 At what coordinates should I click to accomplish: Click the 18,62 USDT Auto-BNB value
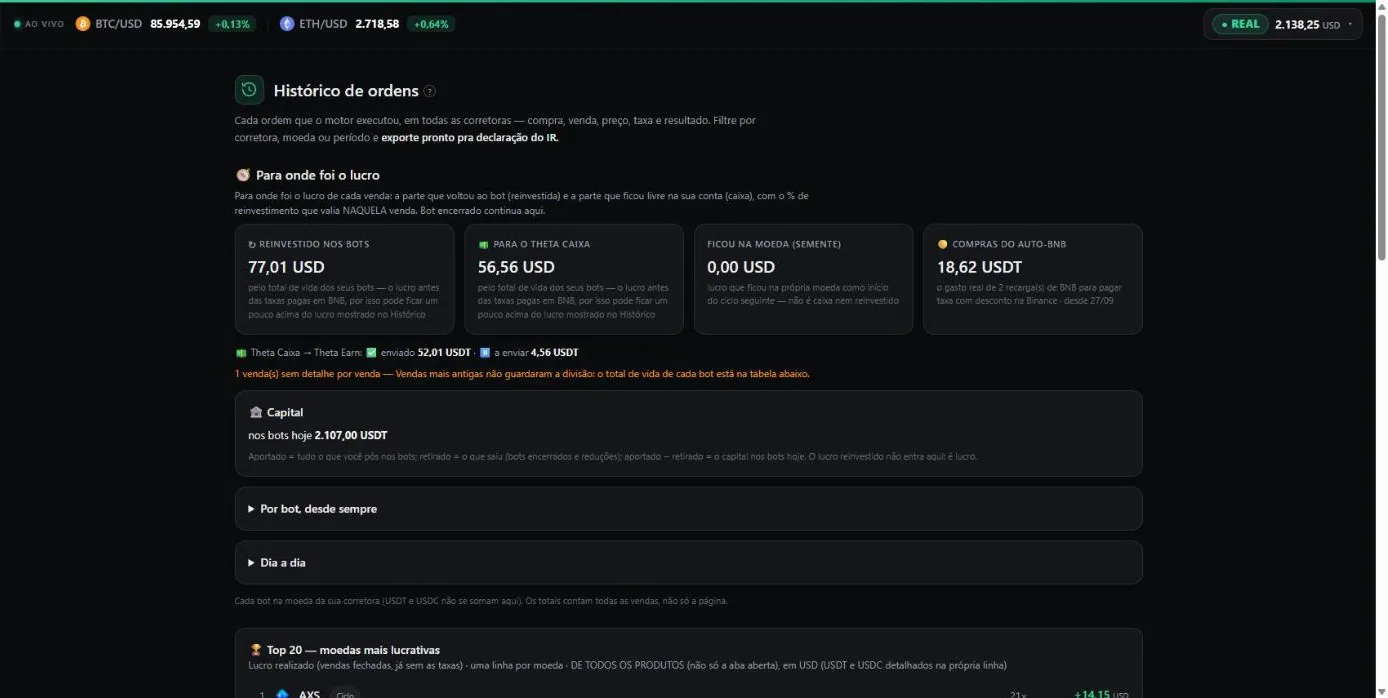980,267
